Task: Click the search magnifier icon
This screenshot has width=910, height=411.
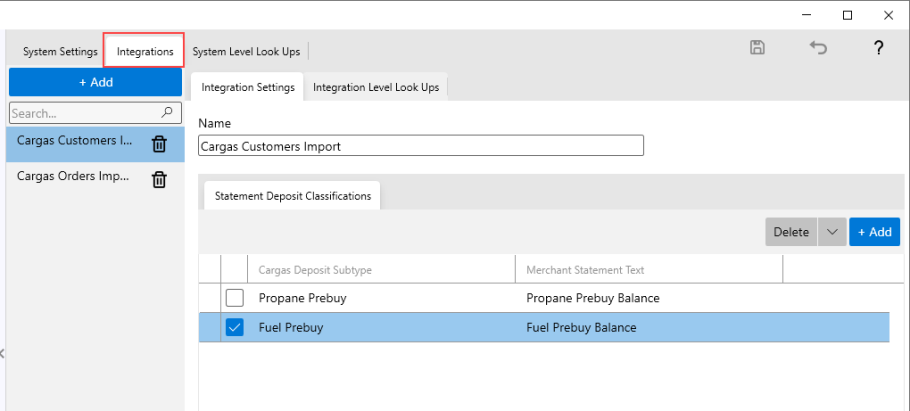Action: click(167, 113)
